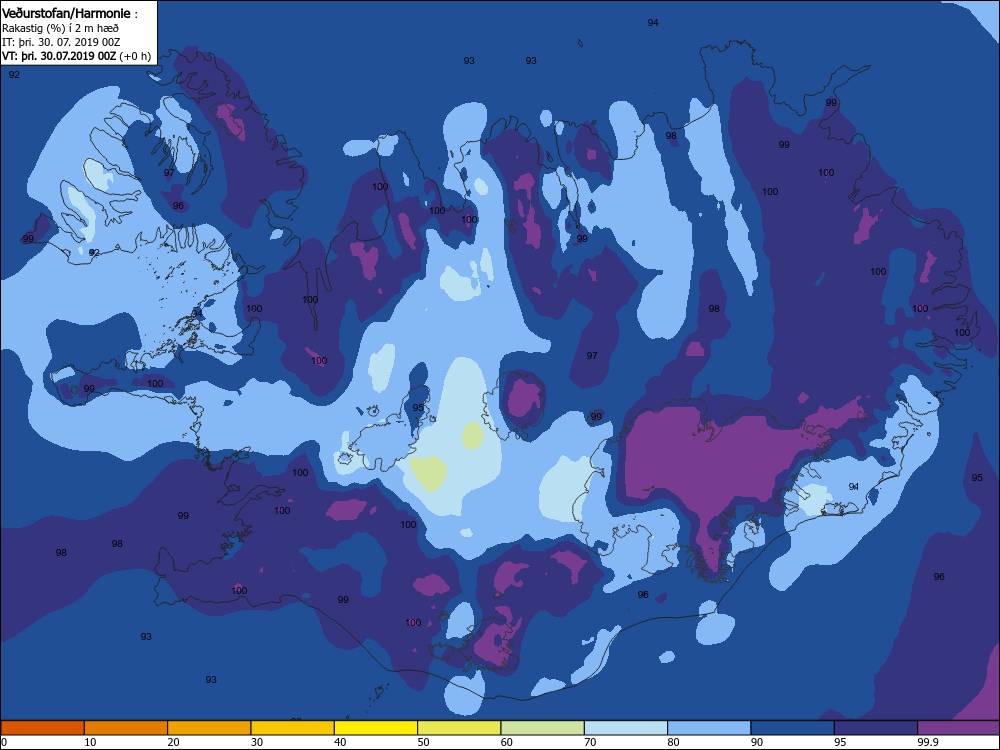This screenshot has height=750, width=1000.
Task: Click the '70' legend scale label
Action: tap(591, 742)
